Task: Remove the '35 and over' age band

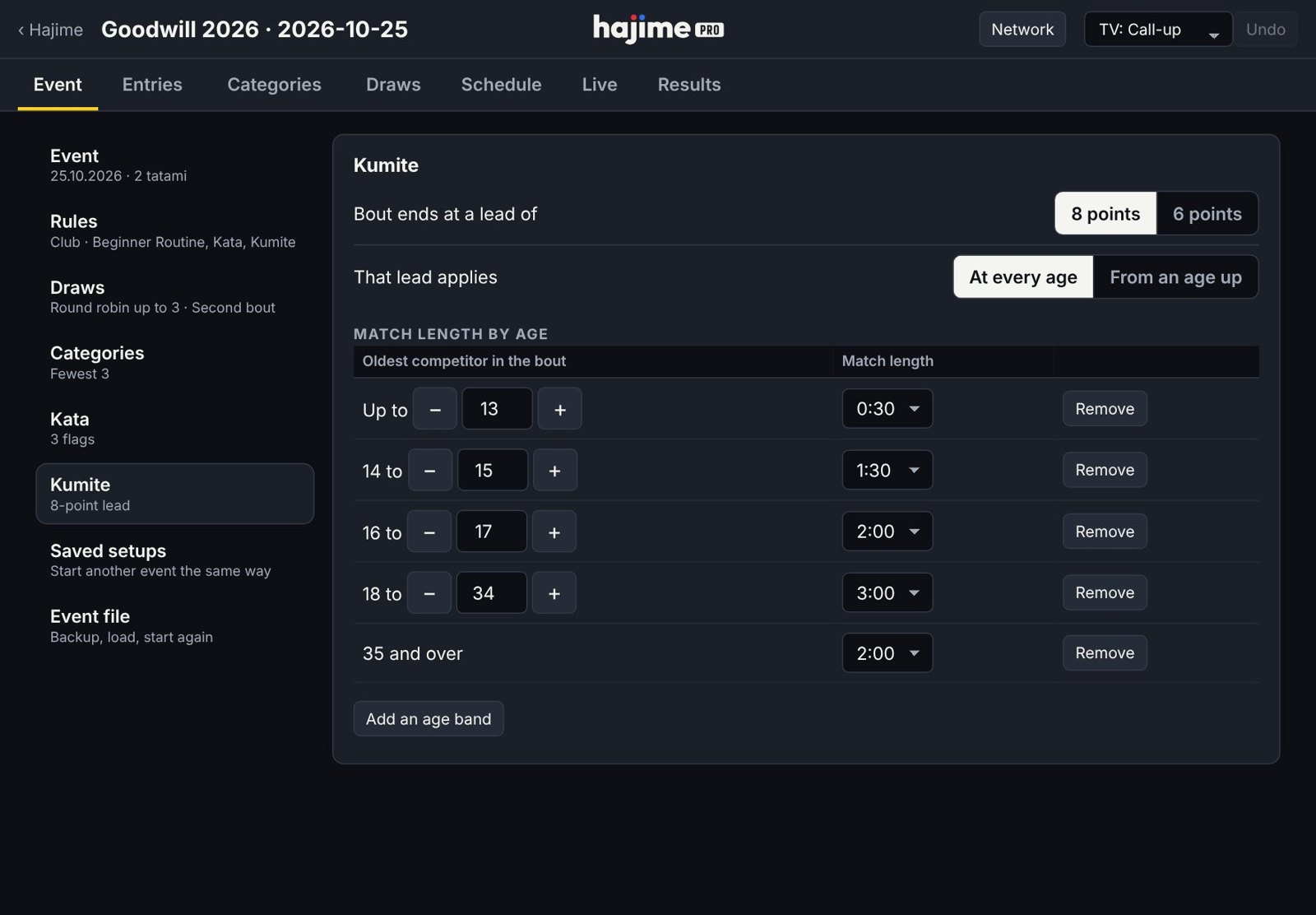Action: [1105, 653]
